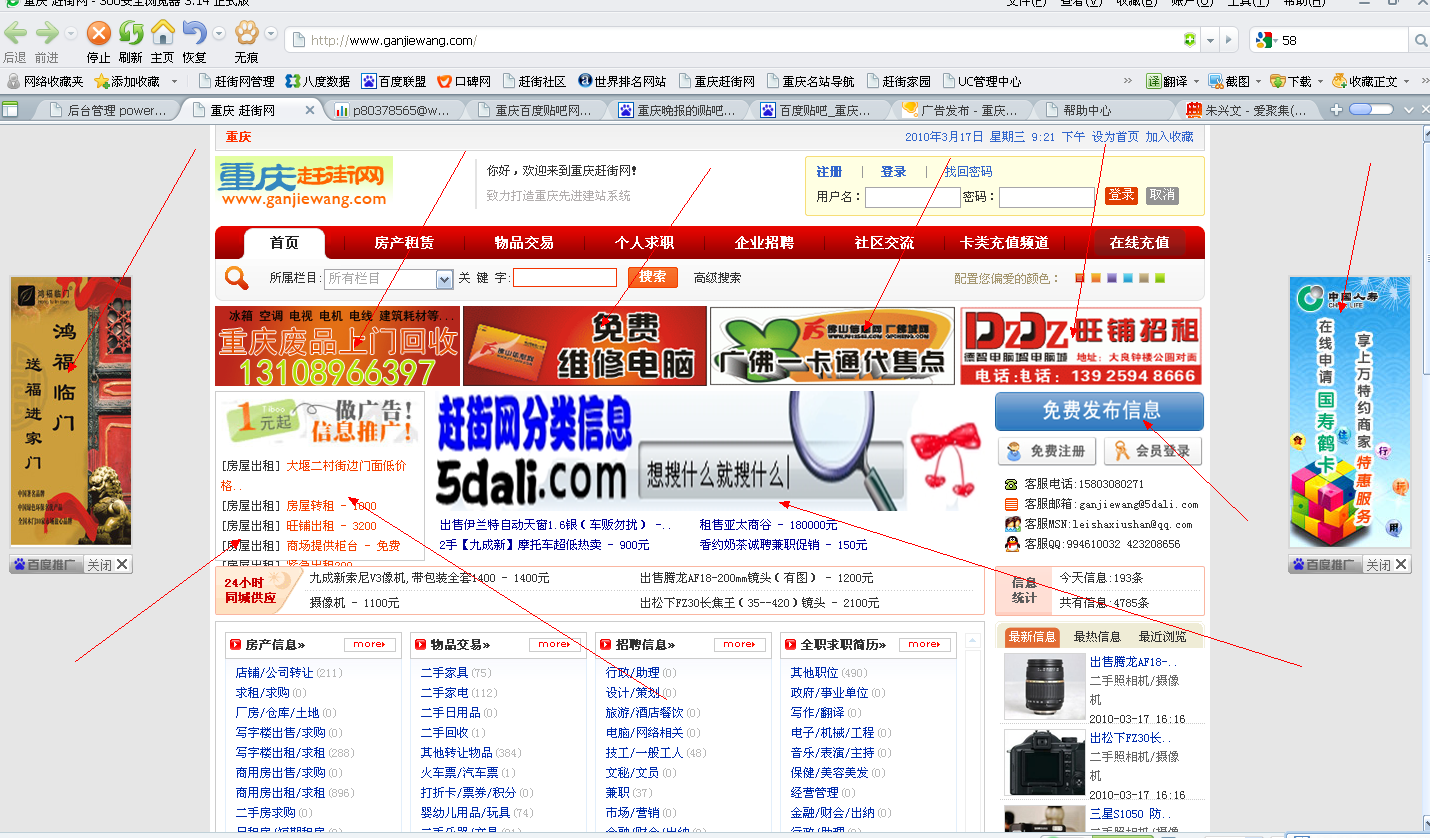
Task: Close the 重庆 赶街网 browser tab
Action: tap(310, 110)
